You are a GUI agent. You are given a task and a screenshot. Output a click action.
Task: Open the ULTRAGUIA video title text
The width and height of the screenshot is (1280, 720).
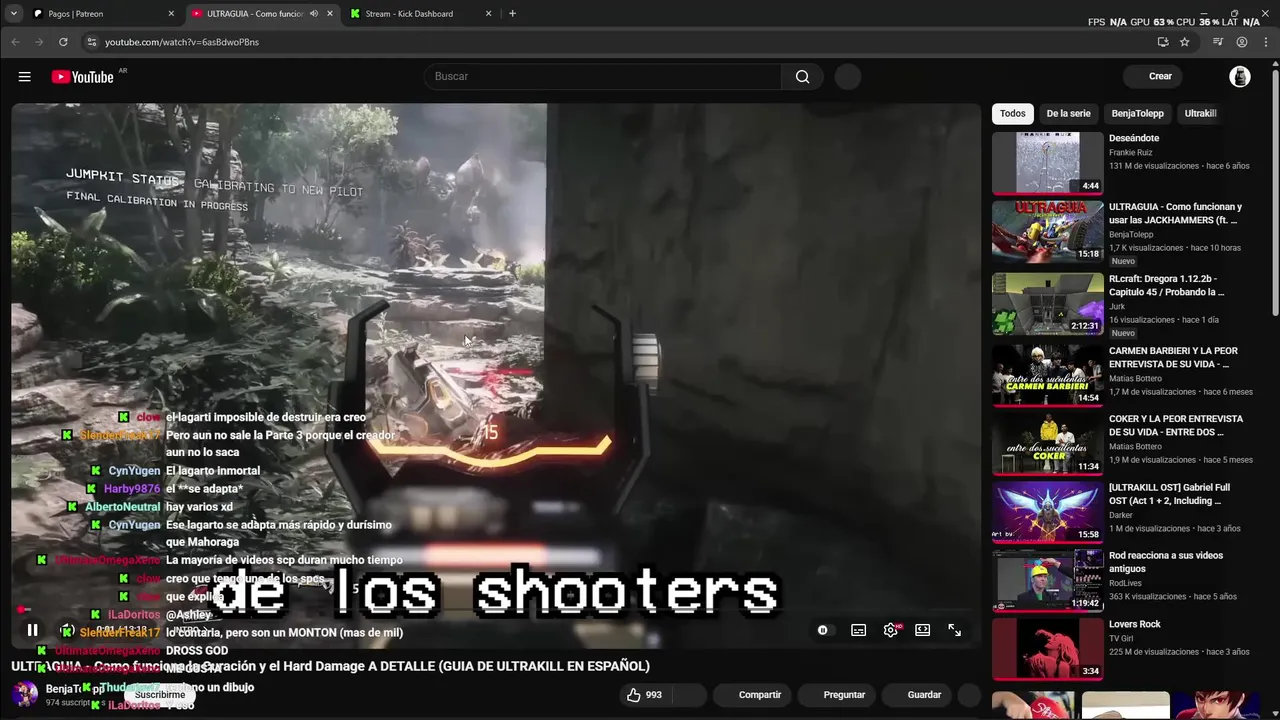[x=330, y=666]
